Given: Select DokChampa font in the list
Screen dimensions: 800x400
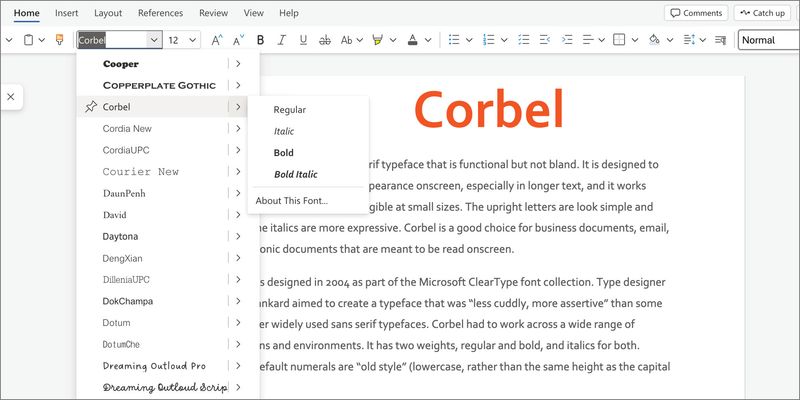Looking at the screenshot, I should (x=128, y=301).
